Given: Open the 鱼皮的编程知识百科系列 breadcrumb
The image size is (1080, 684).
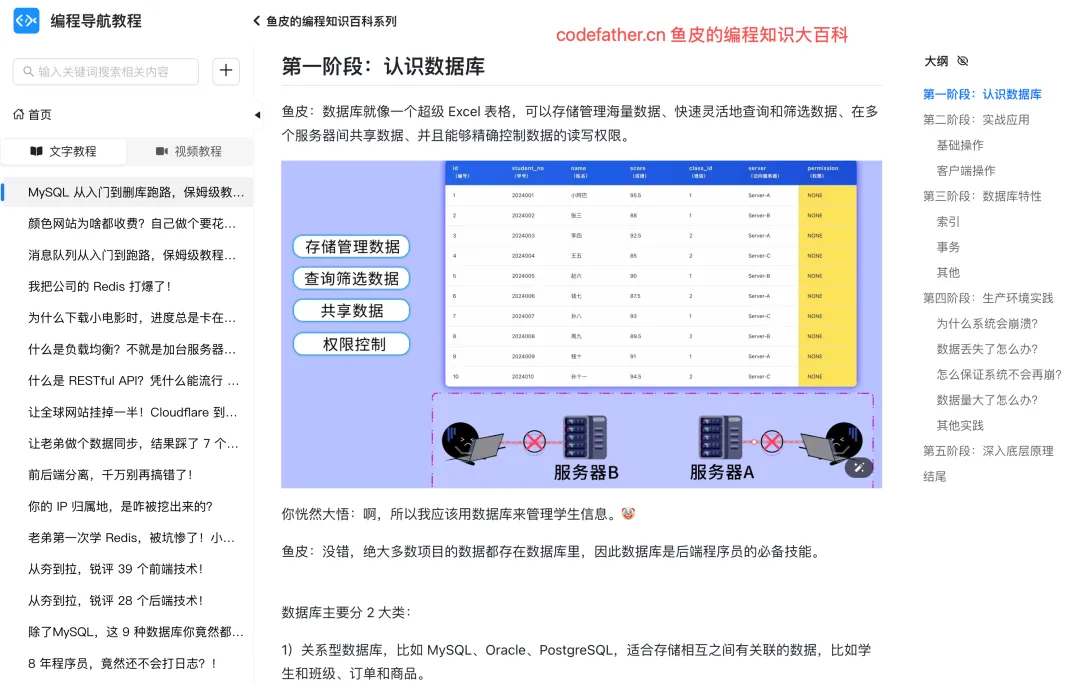Looking at the screenshot, I should click(331, 21).
